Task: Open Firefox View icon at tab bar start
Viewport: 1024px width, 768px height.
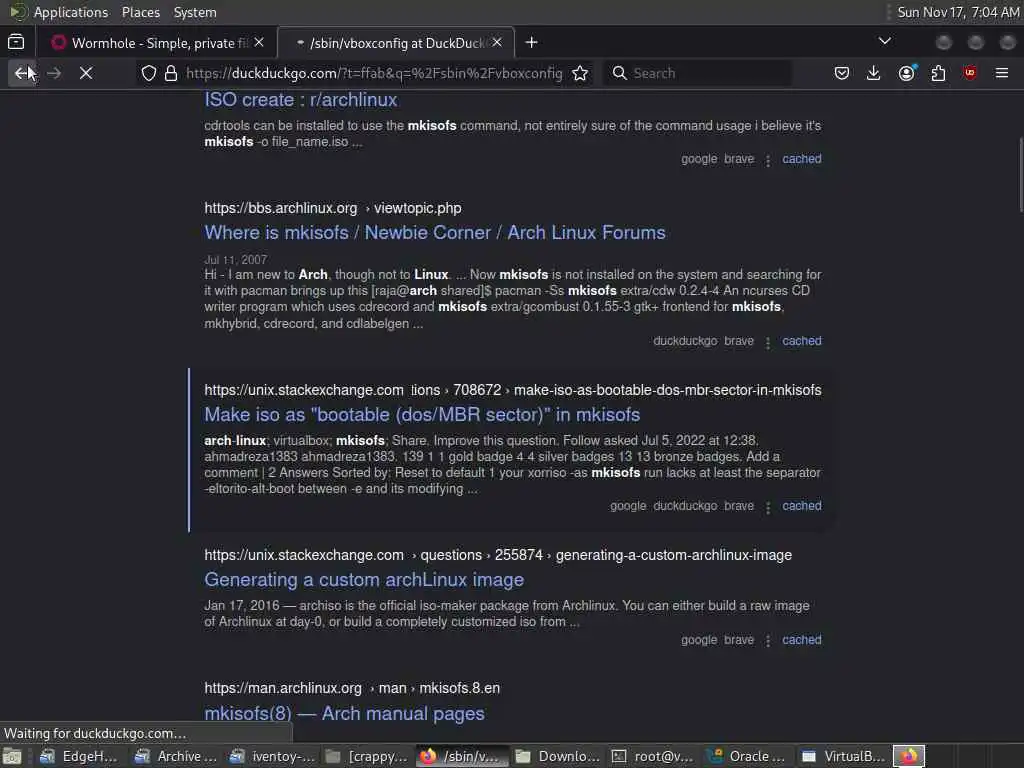Action: coord(16,42)
